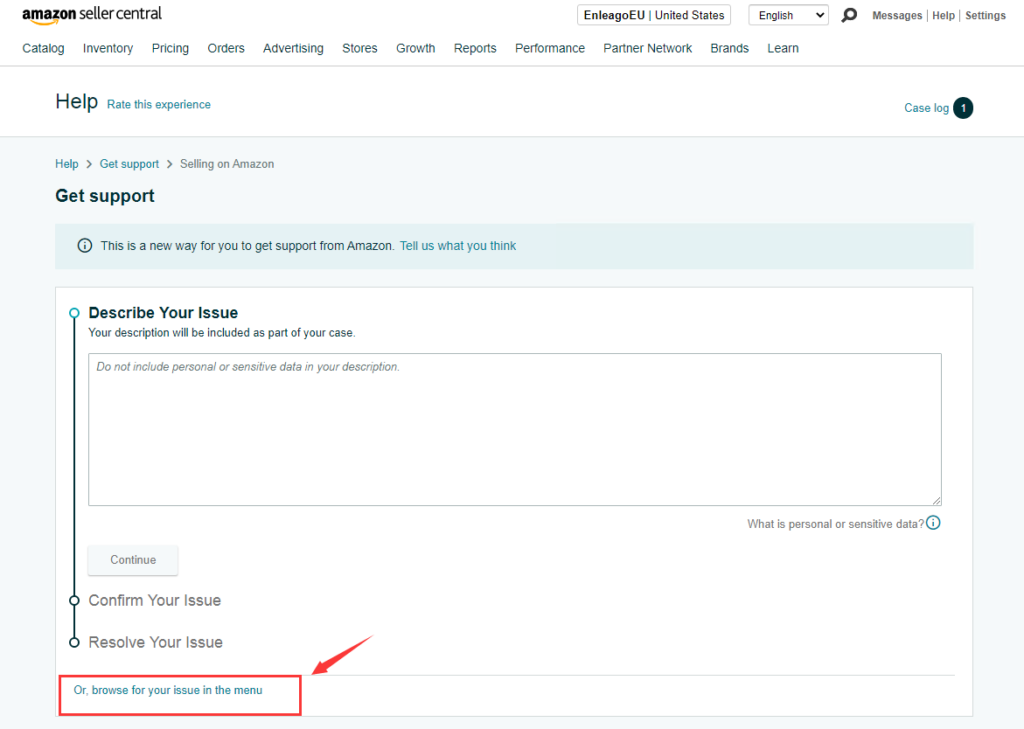This screenshot has width=1024, height=729.
Task: Open the English language dropdown
Action: pos(788,15)
